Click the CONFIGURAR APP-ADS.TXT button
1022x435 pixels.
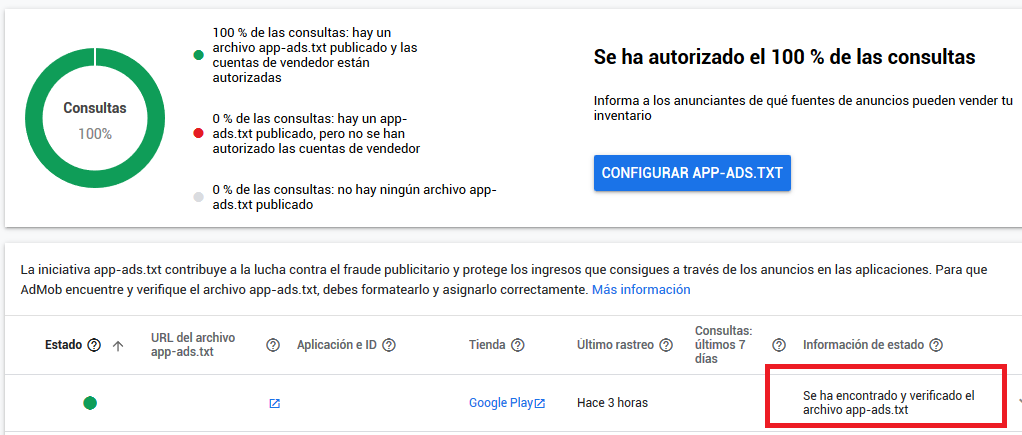tap(692, 173)
